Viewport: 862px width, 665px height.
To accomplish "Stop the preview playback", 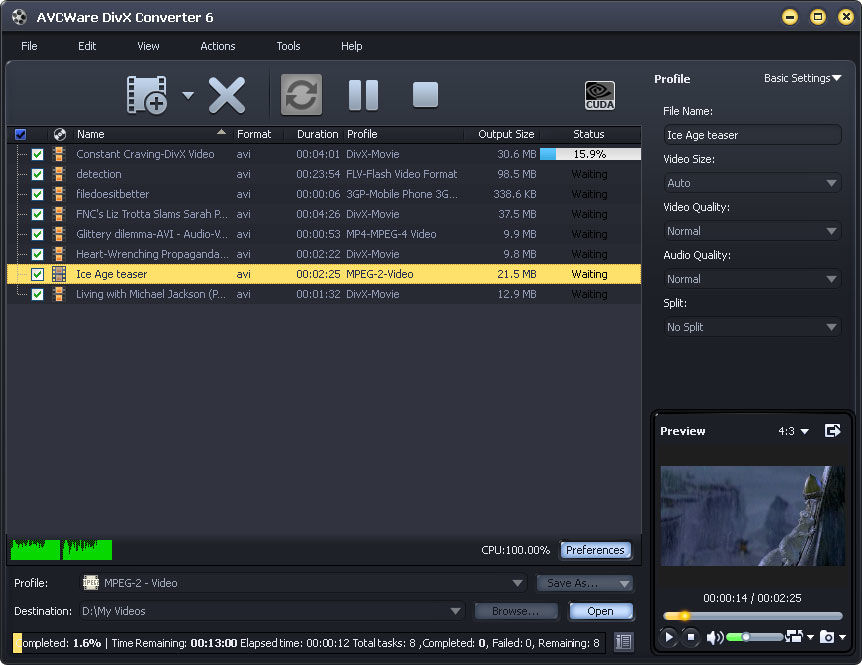I will tap(691, 637).
